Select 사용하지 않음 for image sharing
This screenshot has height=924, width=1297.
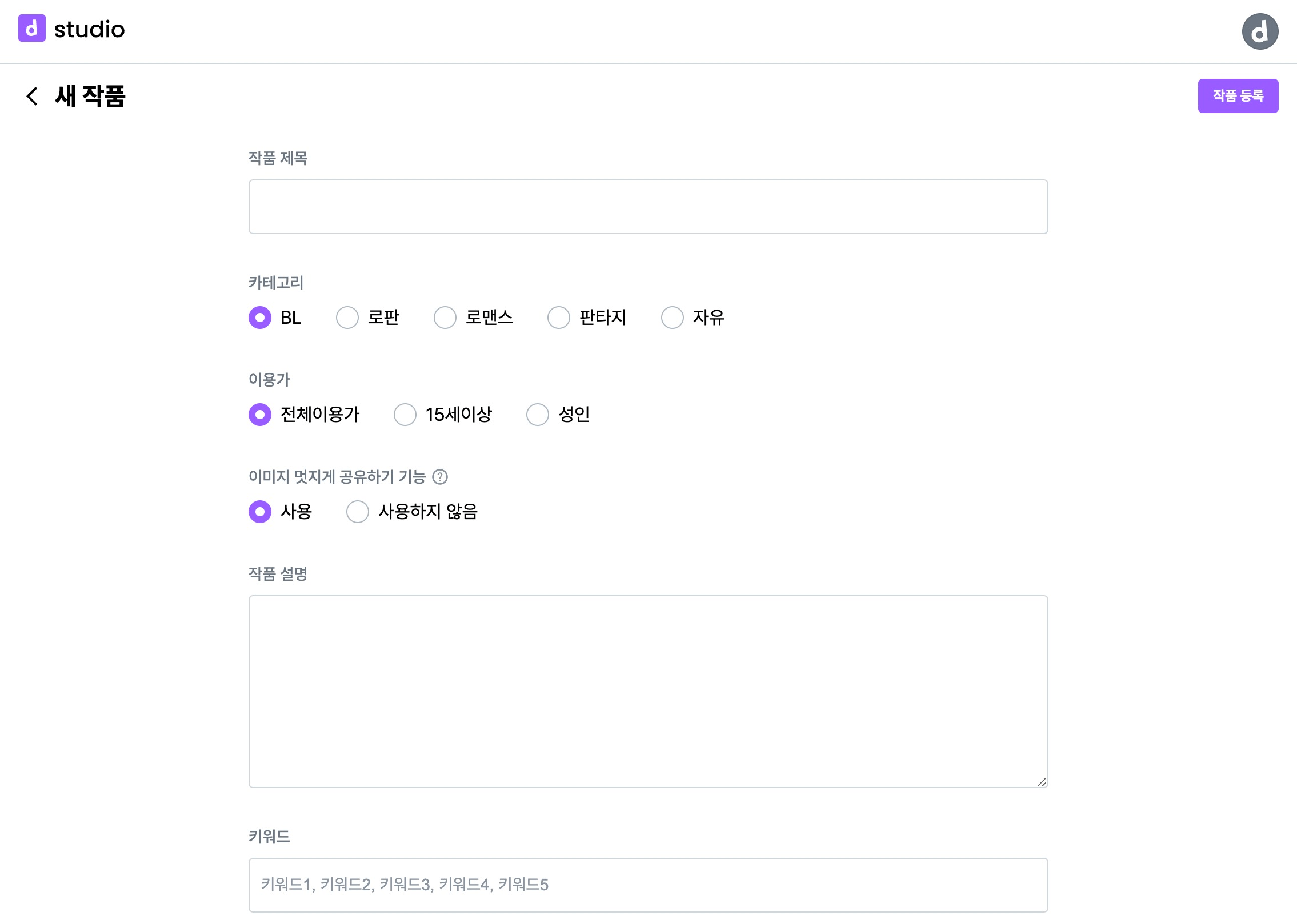click(358, 512)
